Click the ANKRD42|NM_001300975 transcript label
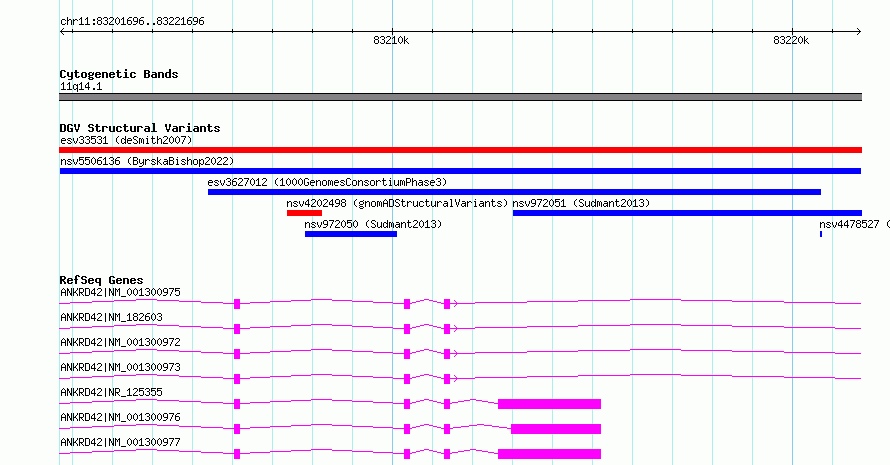 pos(120,292)
